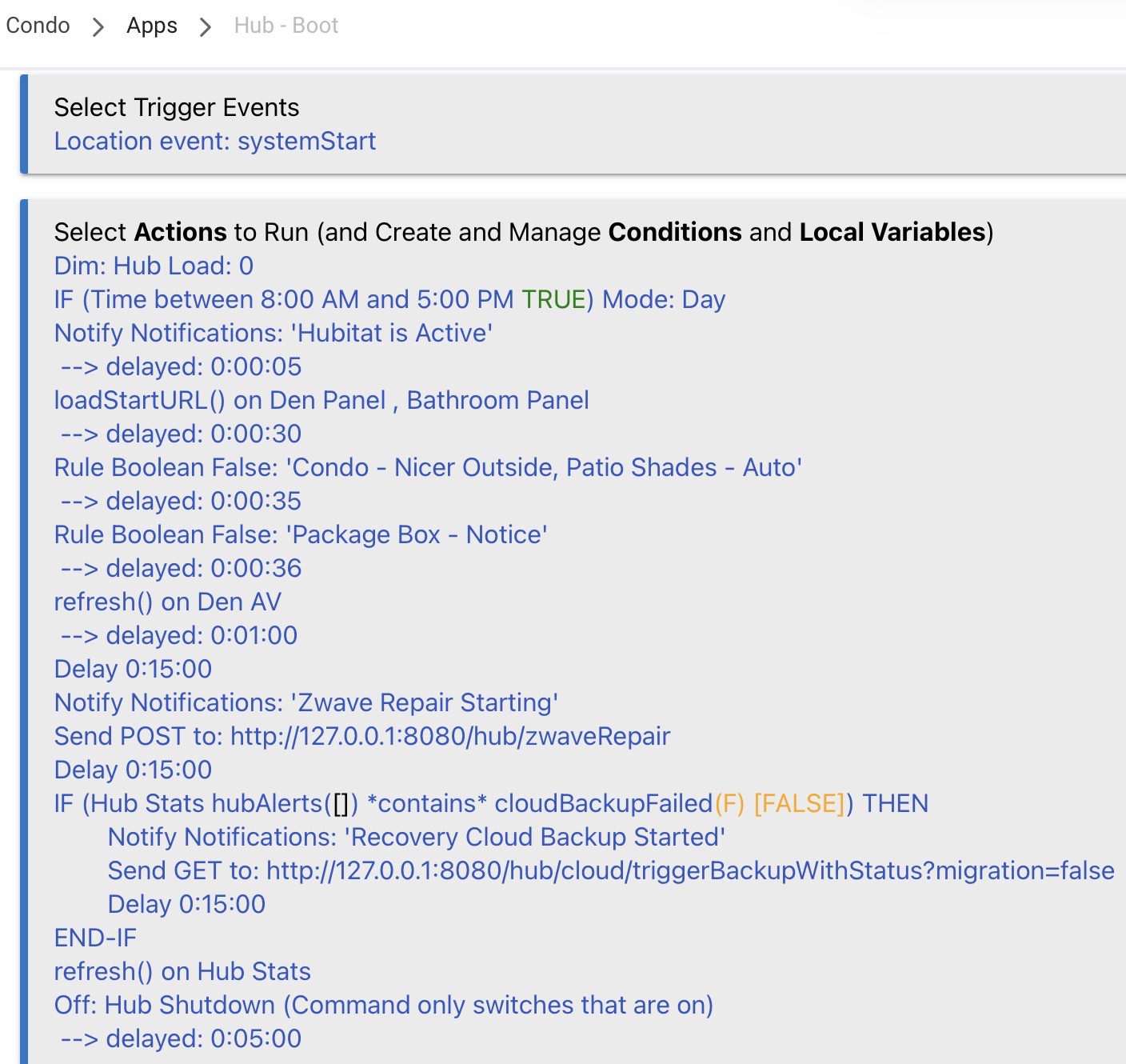This screenshot has height=1064, width=1126.
Task: Open the Patio Shades - Auto Rule Boolean action
Action: click(428, 467)
